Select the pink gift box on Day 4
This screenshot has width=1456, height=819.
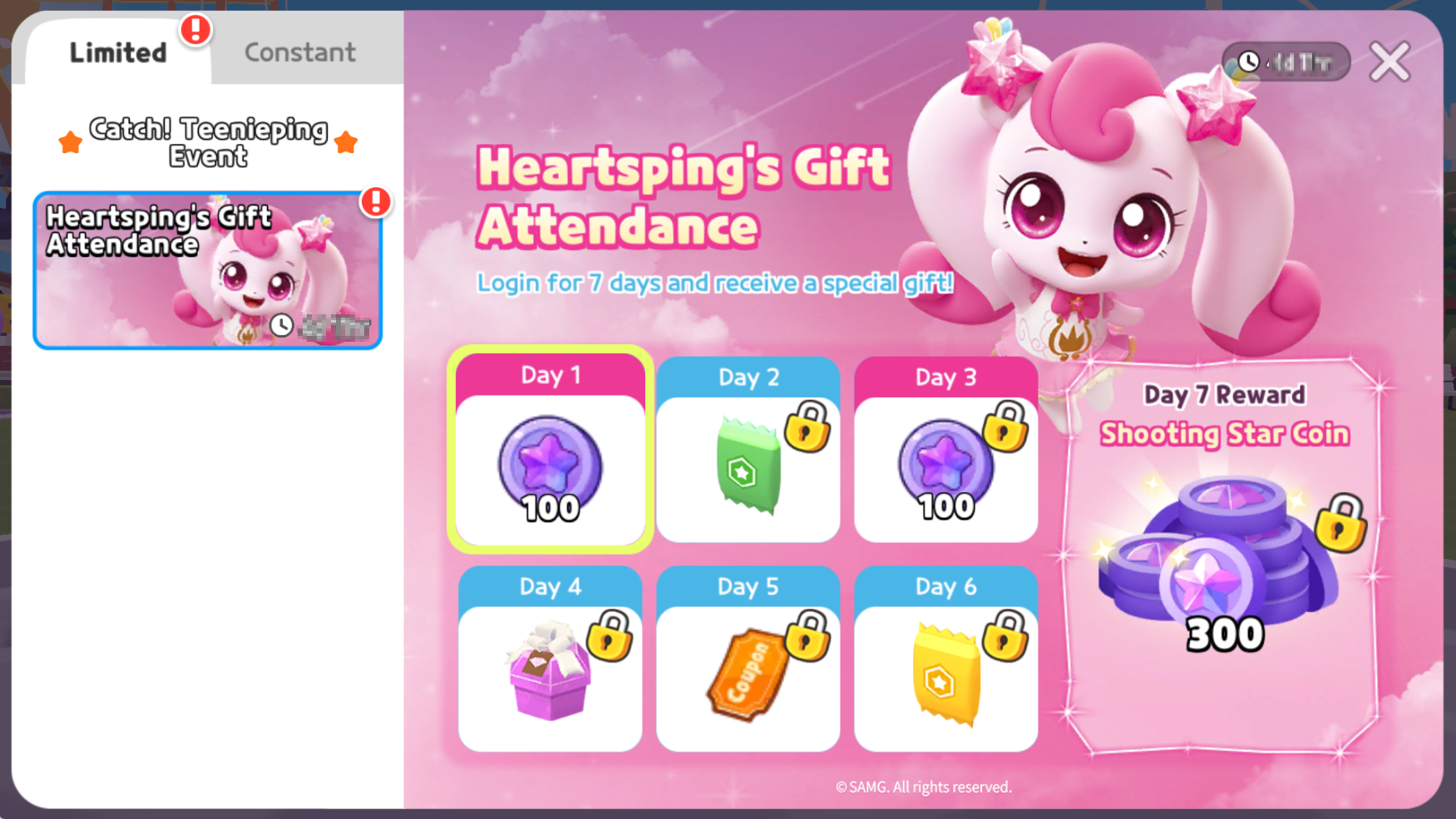pyautogui.click(x=550, y=672)
